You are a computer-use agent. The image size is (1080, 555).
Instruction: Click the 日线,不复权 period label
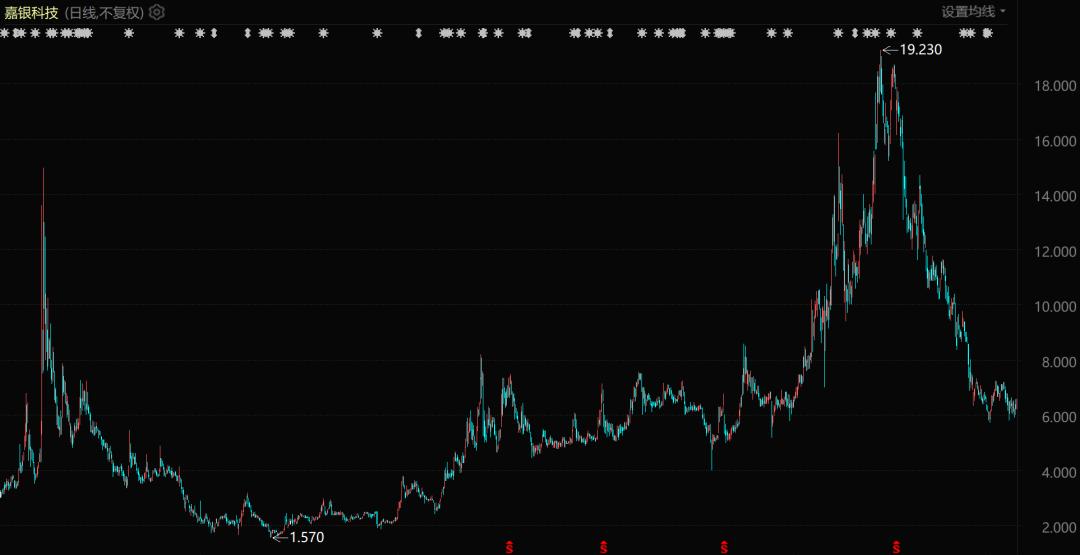click(x=105, y=12)
